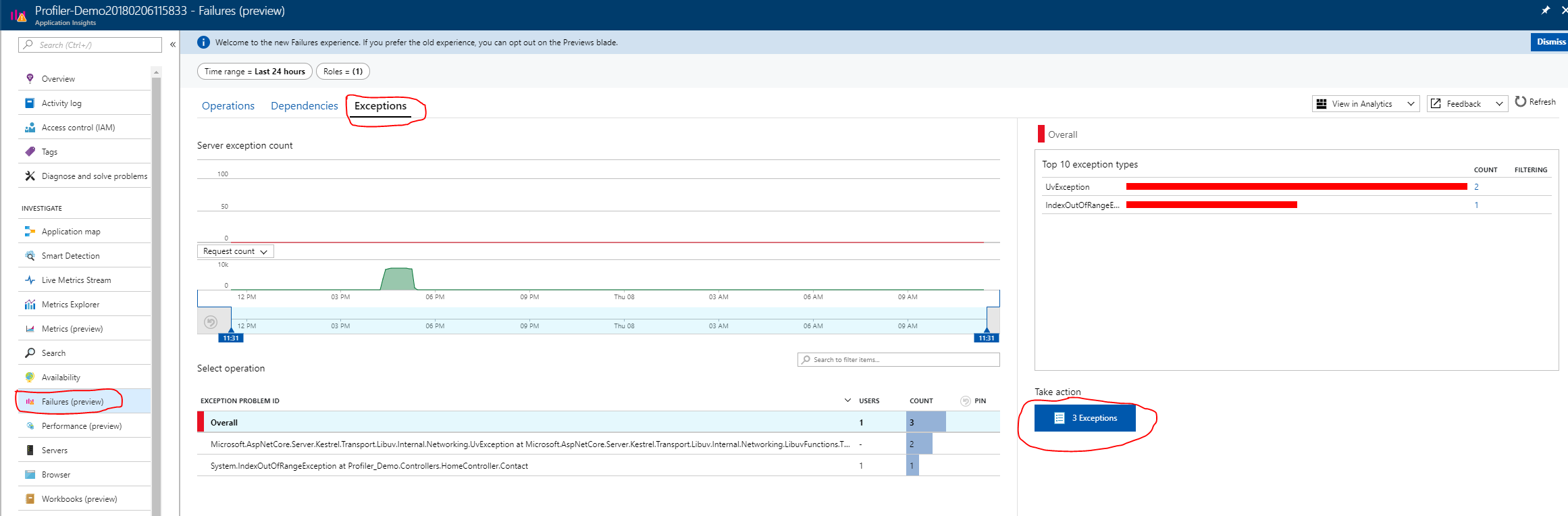The width and height of the screenshot is (1568, 516).
Task: Select Failures (preview) icon
Action: [30, 401]
